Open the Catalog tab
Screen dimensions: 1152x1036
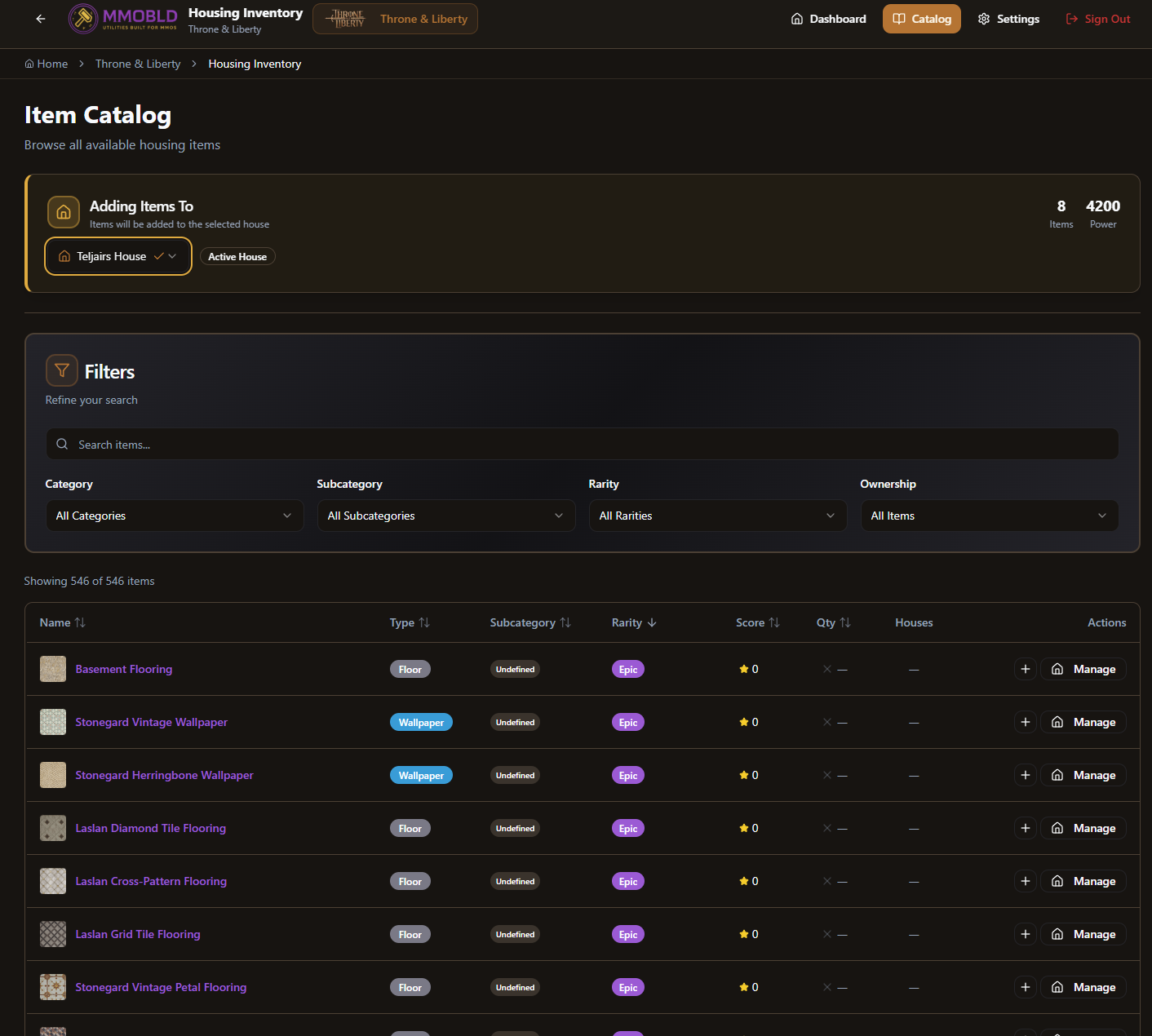pos(922,19)
